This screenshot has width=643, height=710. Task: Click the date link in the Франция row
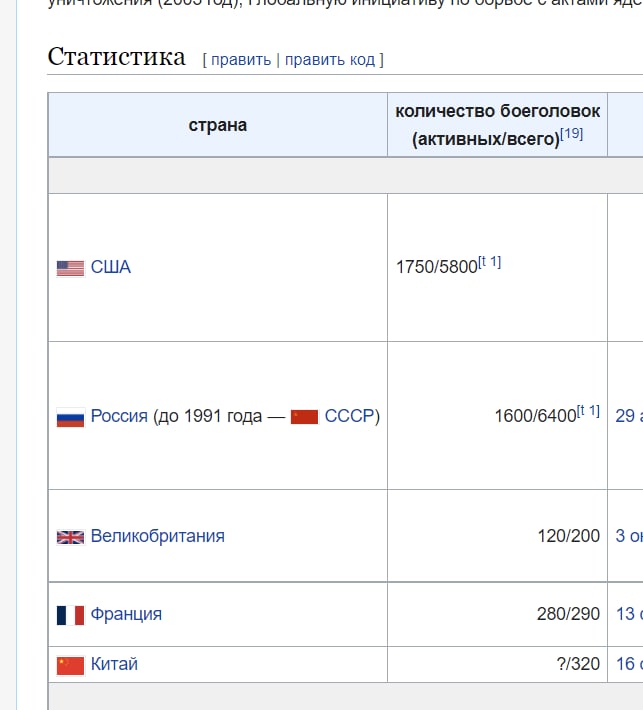tap(629, 613)
